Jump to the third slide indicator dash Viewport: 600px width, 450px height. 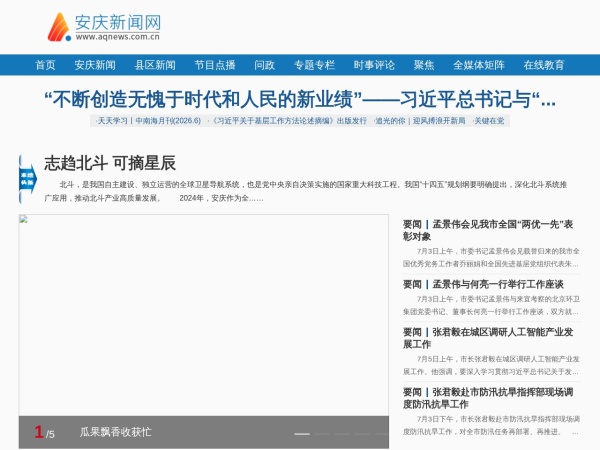point(342,434)
